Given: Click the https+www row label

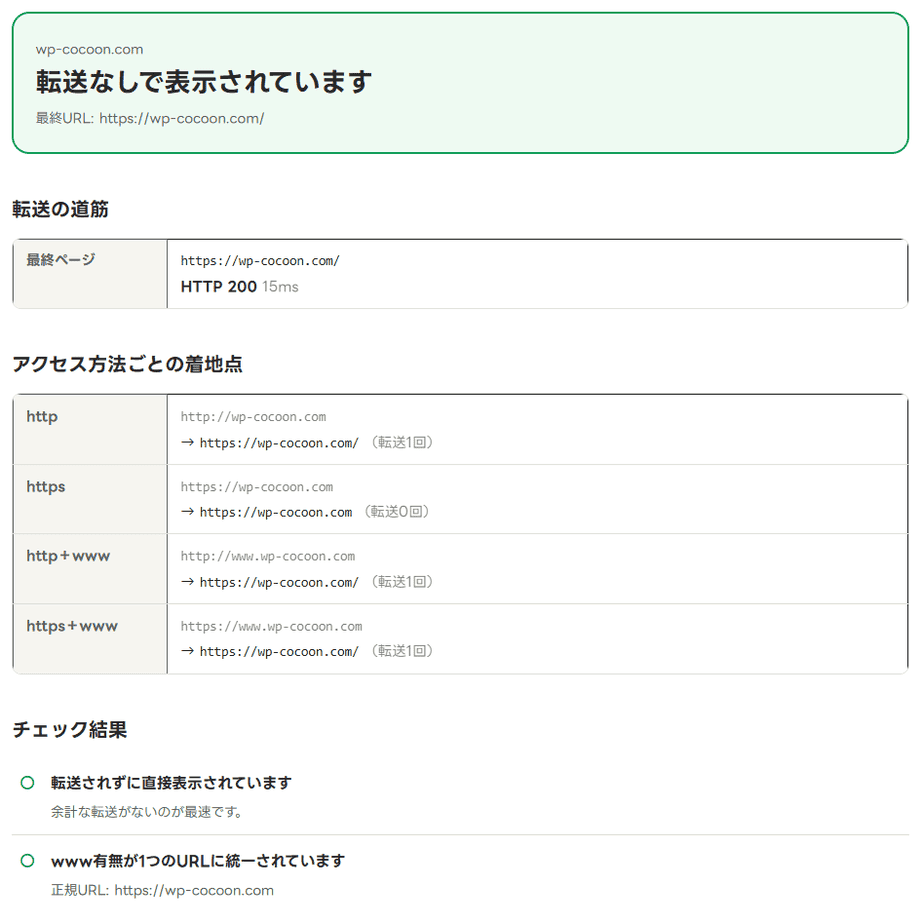Looking at the screenshot, I should pos(72,626).
